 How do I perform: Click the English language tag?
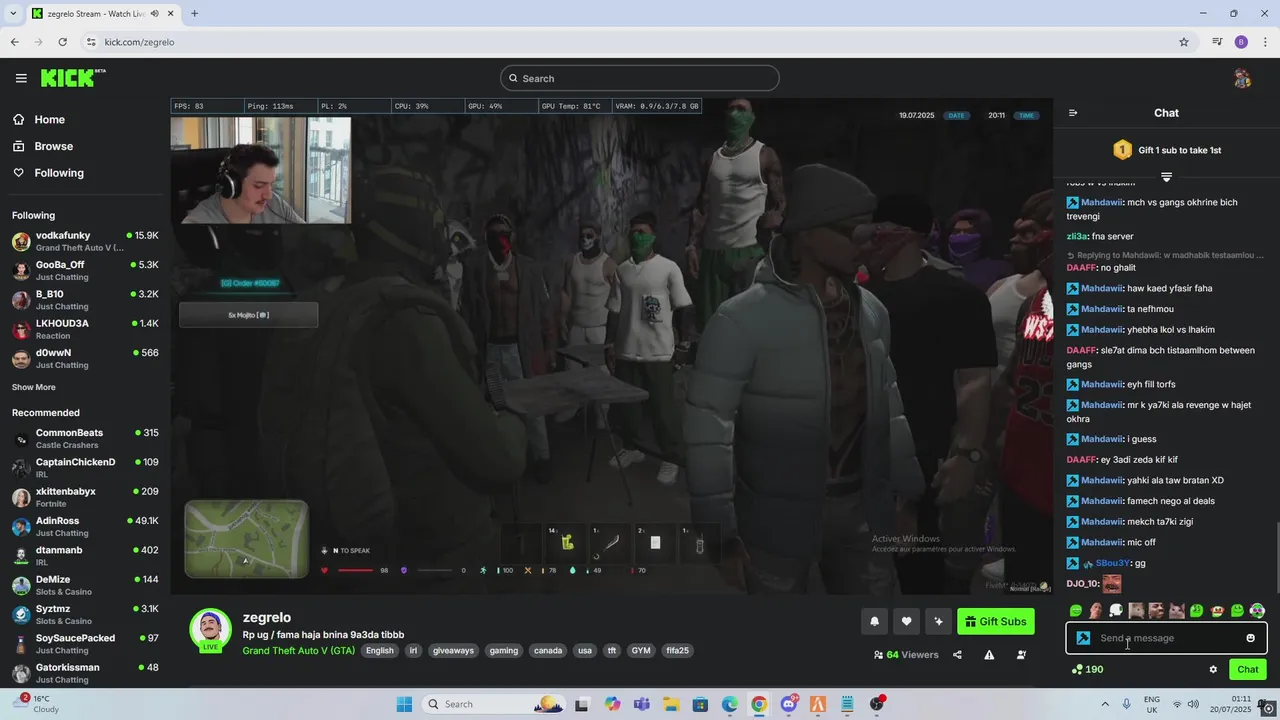coord(379,650)
